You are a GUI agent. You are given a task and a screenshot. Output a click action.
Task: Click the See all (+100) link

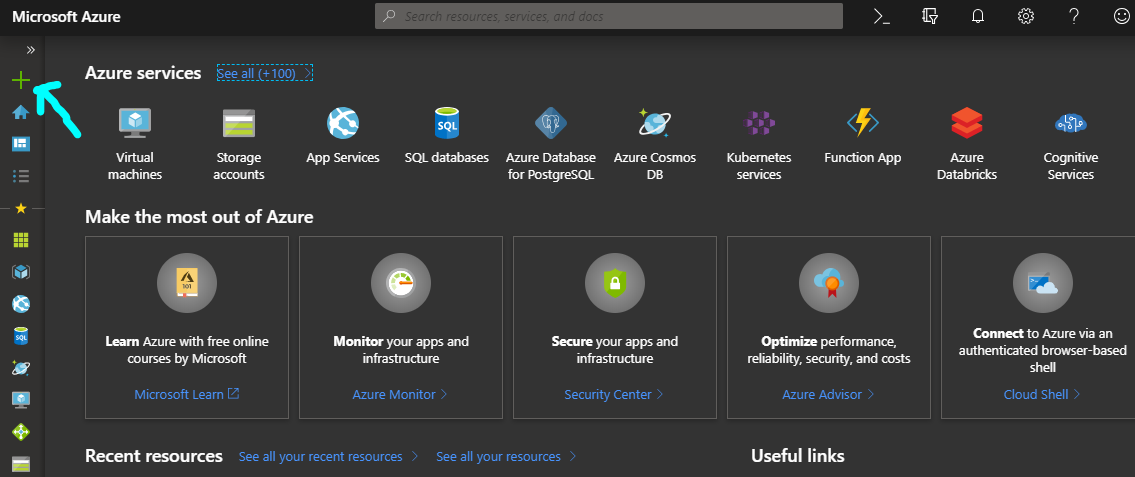point(265,73)
